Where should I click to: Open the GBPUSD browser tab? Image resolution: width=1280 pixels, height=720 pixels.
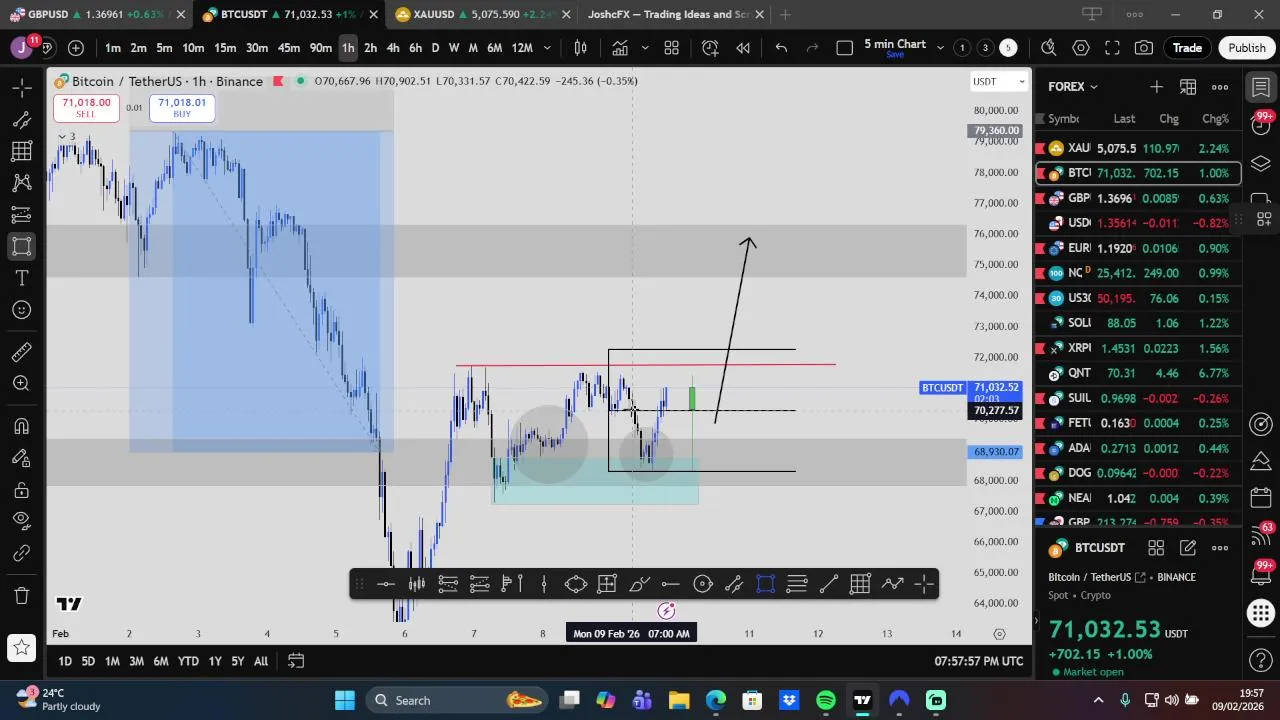coord(95,14)
